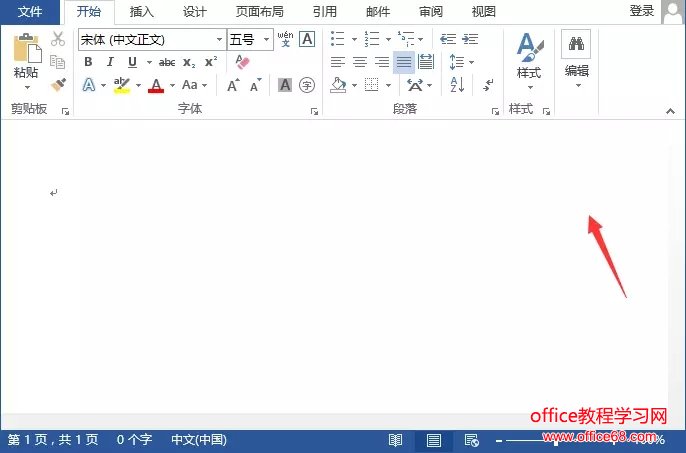Switch to 引用 References tab
The height and width of the screenshot is (453, 686).
tap(325, 11)
